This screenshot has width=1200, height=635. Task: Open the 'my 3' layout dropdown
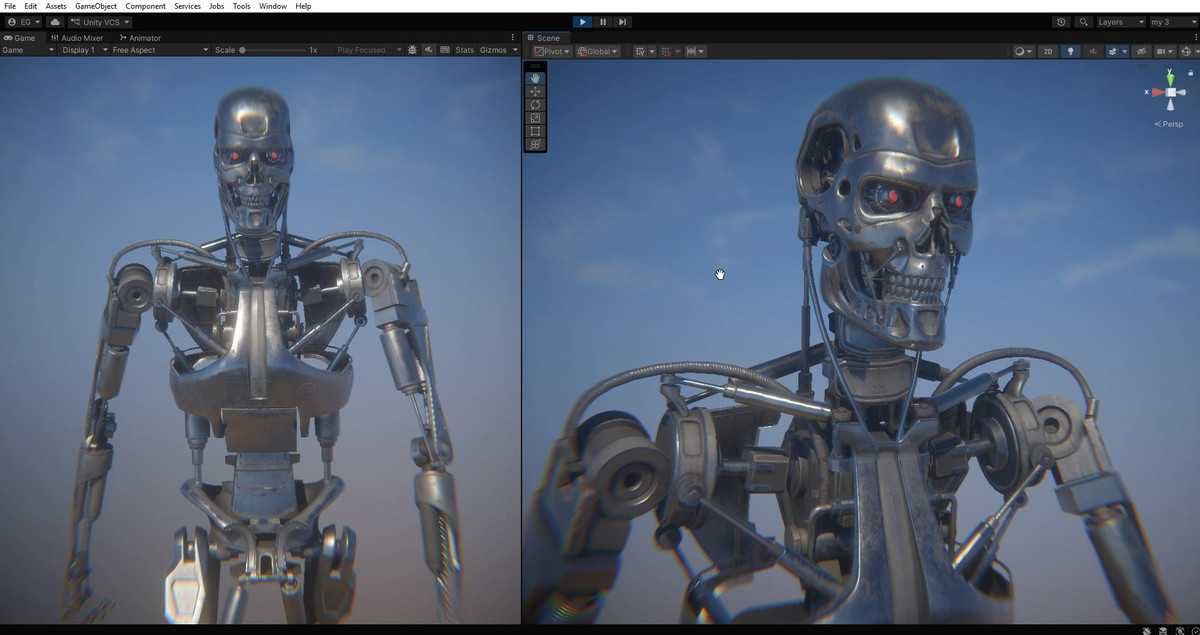coord(1173,22)
